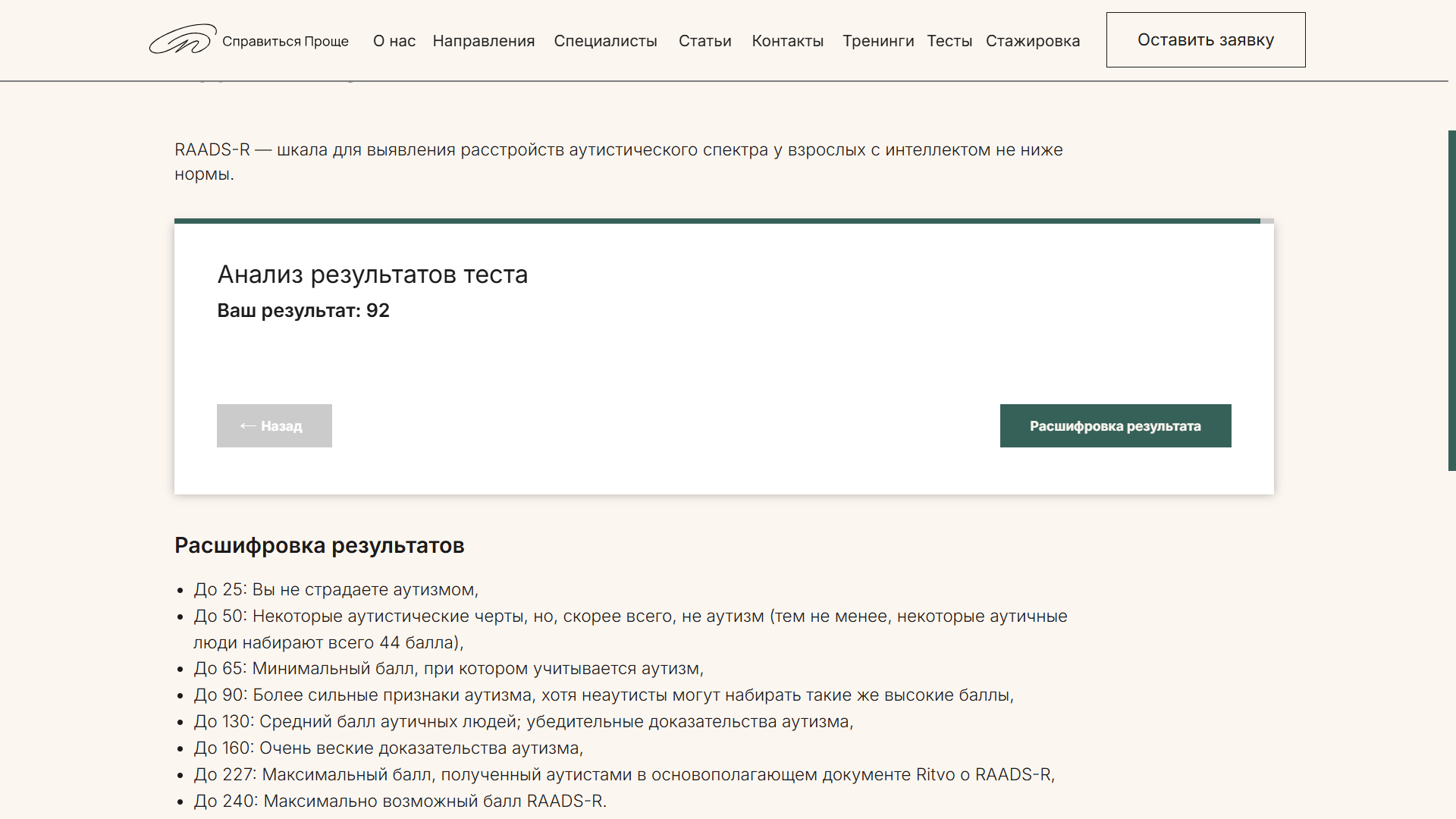Screen dimensions: 1456x819
Task: Click the Расшифровка результата button
Action: pyautogui.click(x=1115, y=425)
